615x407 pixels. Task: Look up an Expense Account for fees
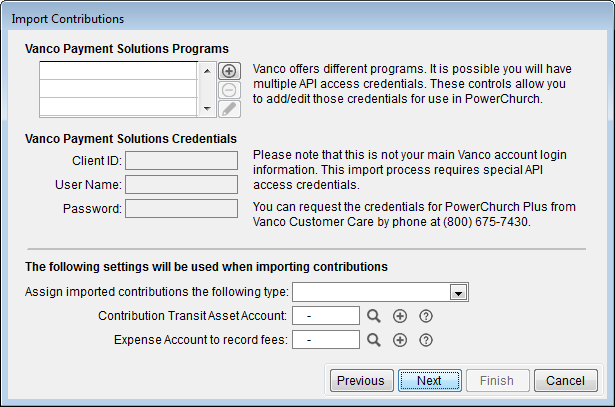(374, 340)
